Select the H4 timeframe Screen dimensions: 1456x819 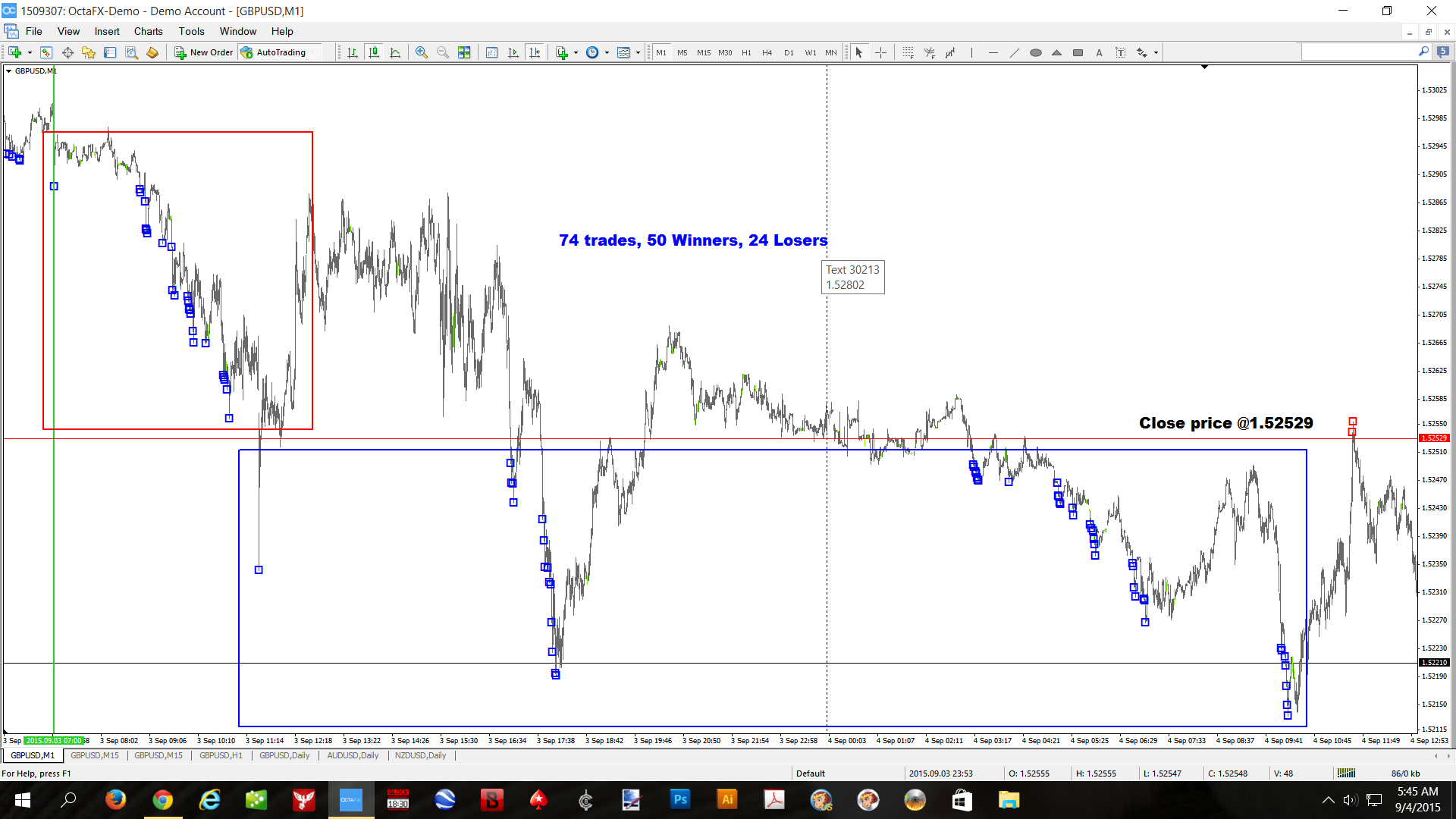click(x=767, y=52)
